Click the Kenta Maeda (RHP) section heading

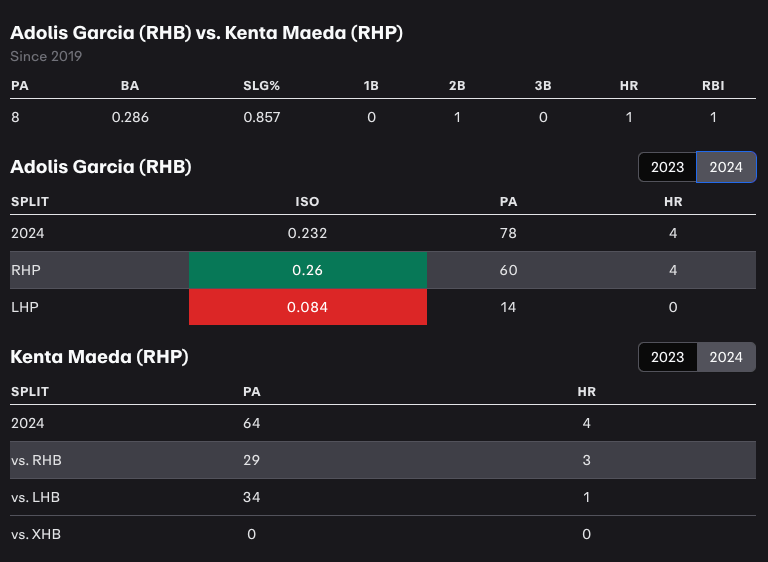tap(99, 356)
